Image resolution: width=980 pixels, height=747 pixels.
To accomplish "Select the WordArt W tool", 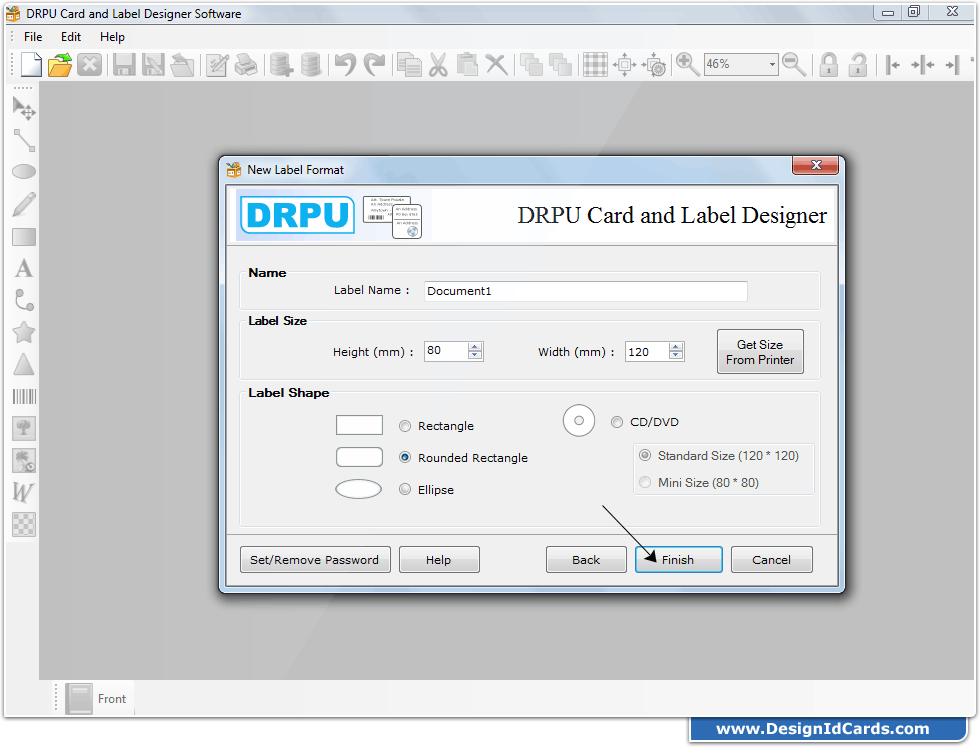I will pyautogui.click(x=24, y=492).
